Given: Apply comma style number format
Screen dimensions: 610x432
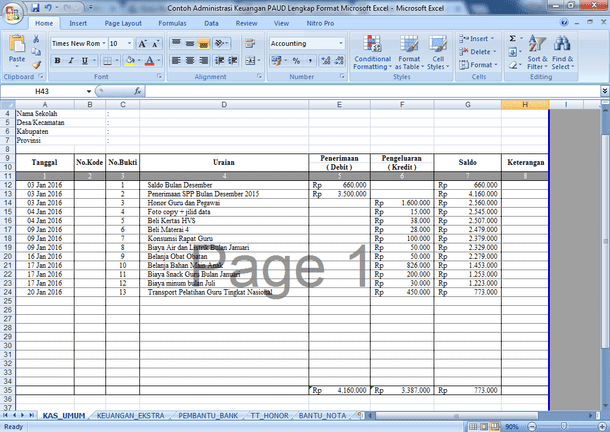Looking at the screenshot, I should [x=310, y=61].
